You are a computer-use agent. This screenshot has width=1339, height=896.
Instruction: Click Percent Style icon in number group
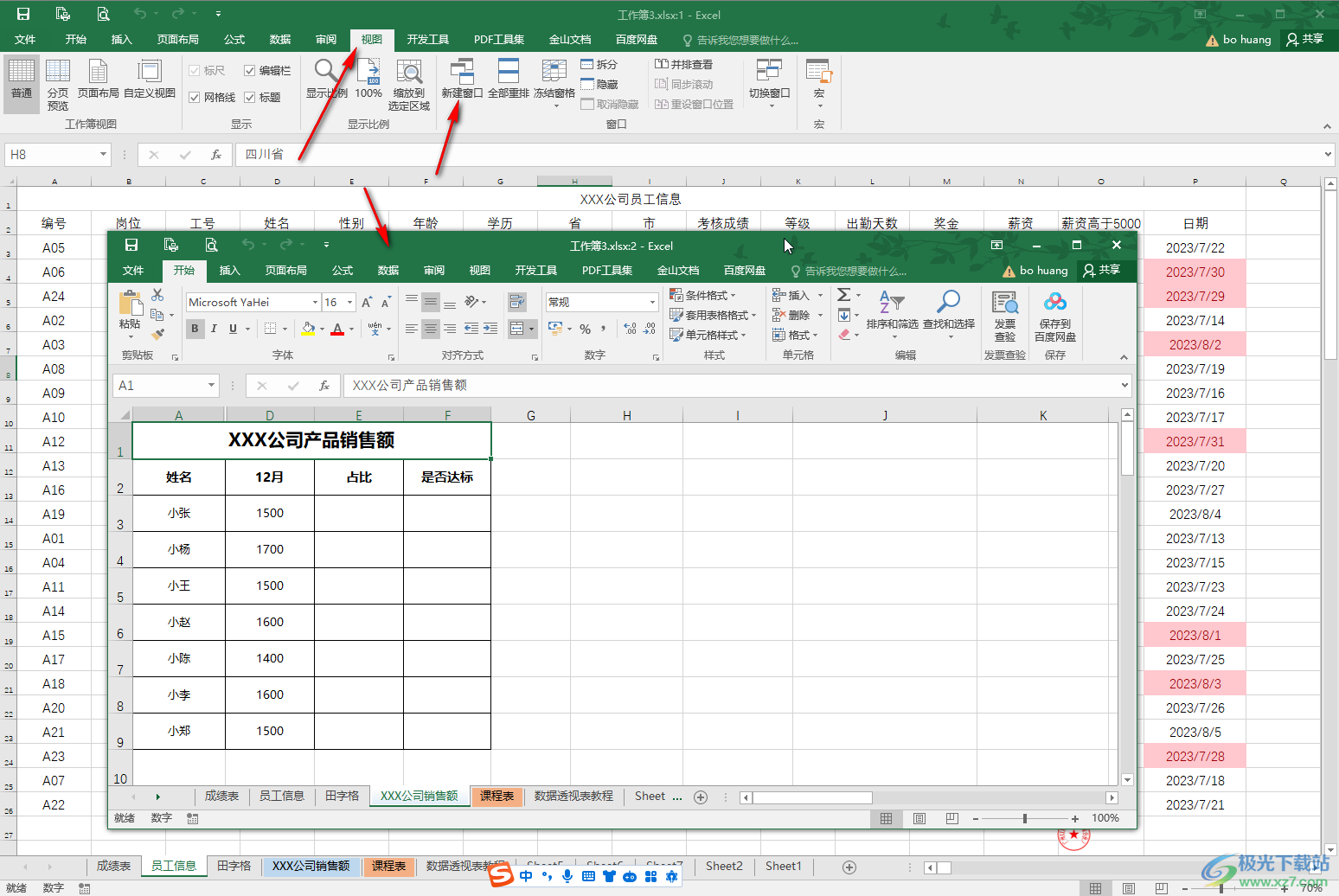586,329
